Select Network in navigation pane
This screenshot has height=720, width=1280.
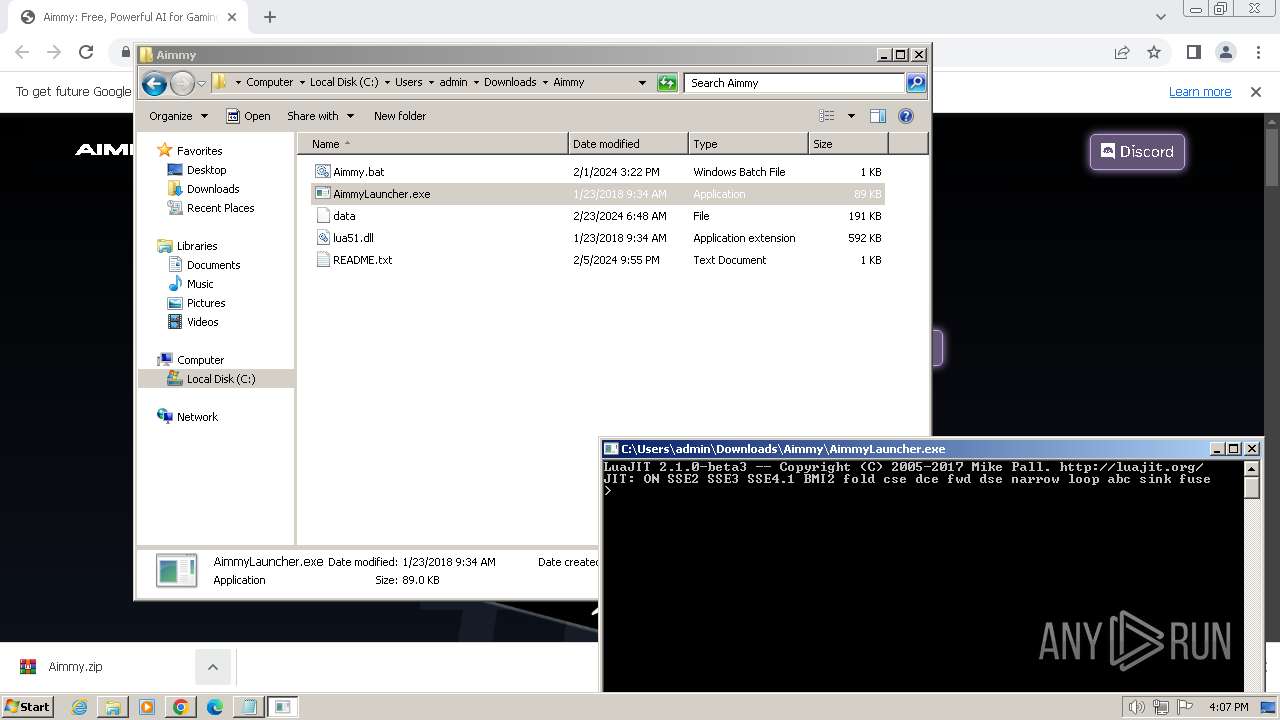point(197,417)
